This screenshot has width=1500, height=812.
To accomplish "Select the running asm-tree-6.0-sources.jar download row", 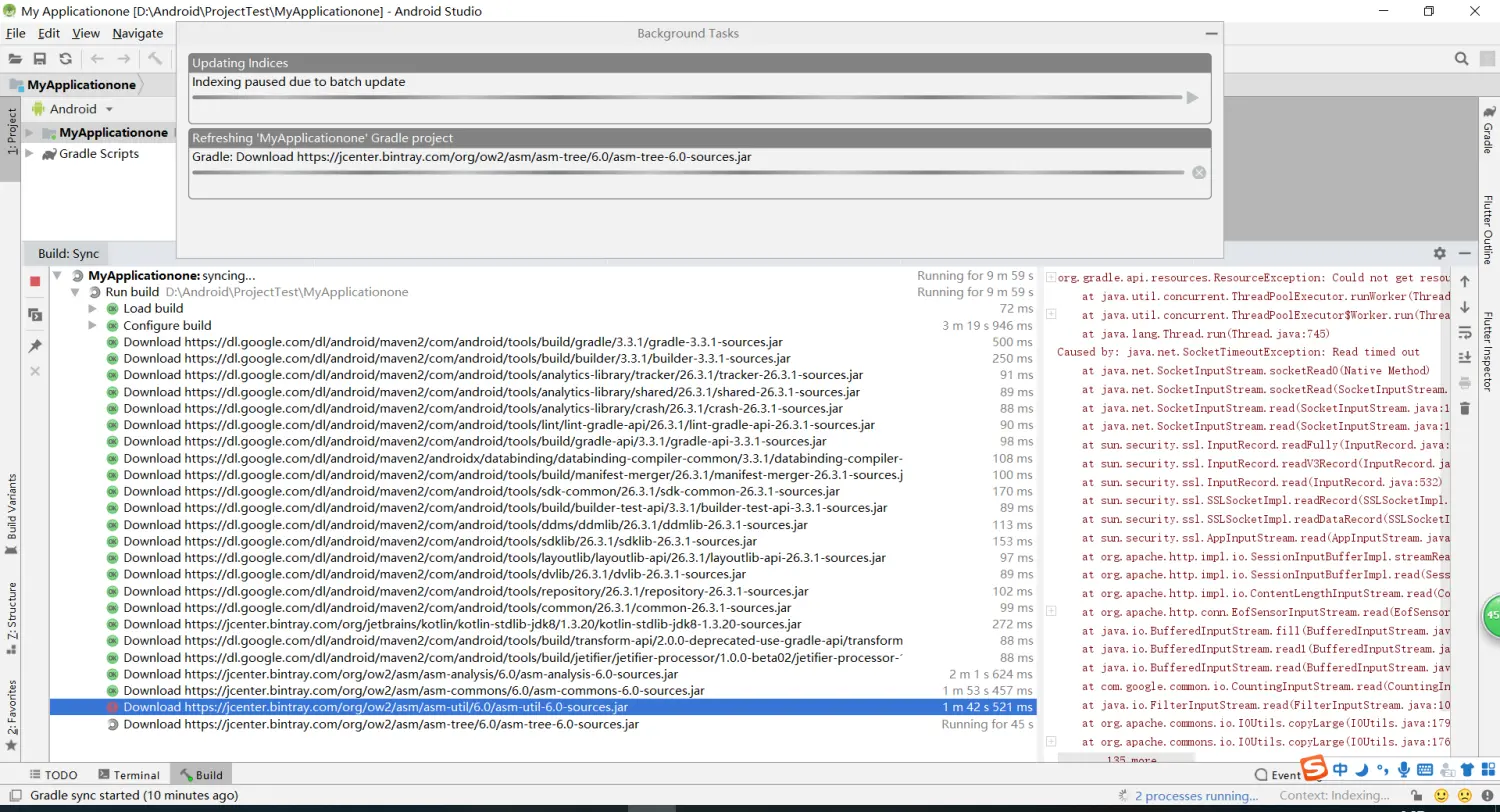I will 543,724.
